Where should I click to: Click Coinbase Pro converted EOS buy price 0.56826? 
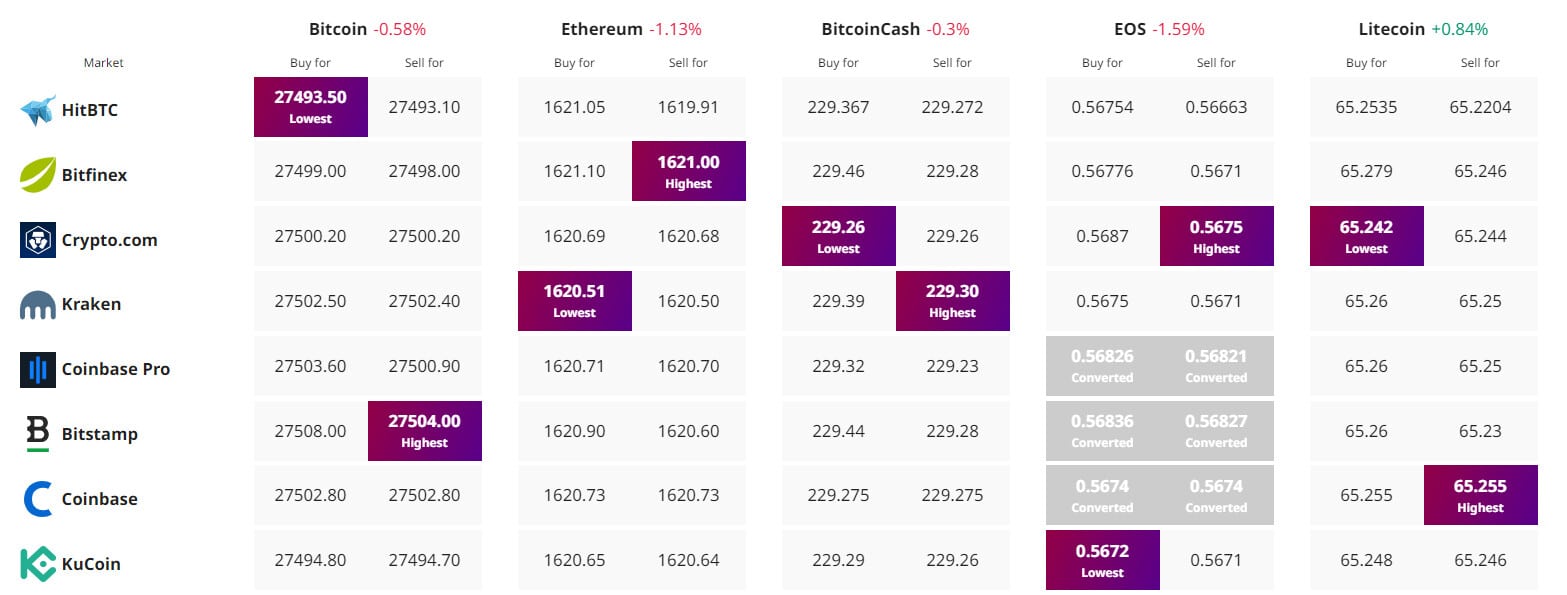point(1103,365)
